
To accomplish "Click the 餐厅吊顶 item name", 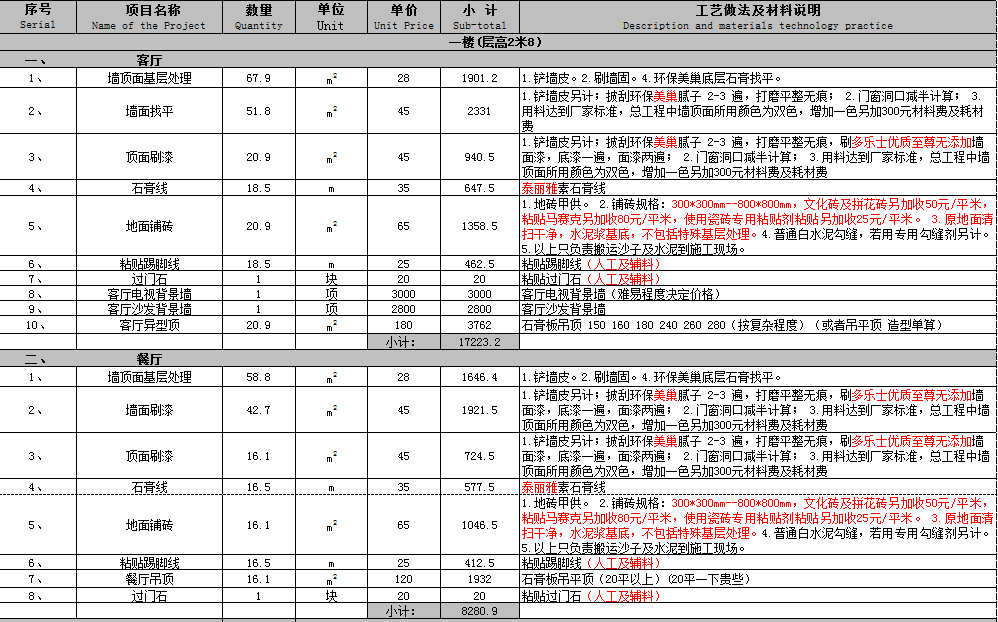I will coord(149,579).
